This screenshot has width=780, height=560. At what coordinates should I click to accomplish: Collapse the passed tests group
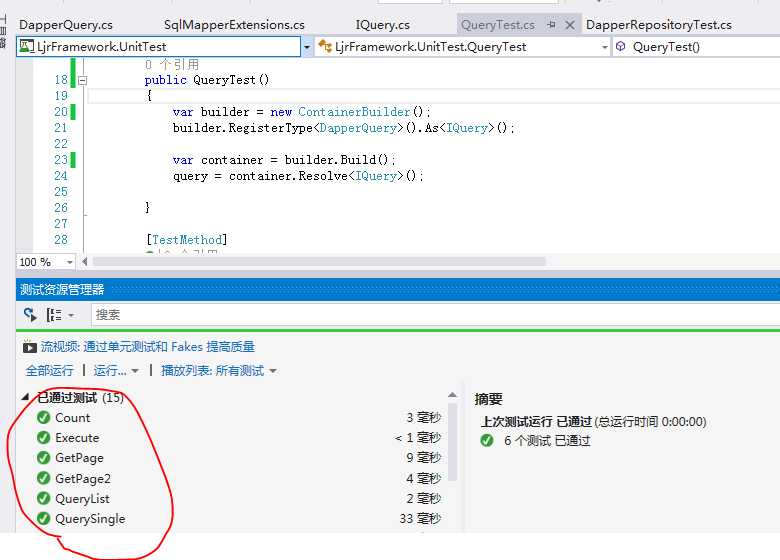pos(25,397)
